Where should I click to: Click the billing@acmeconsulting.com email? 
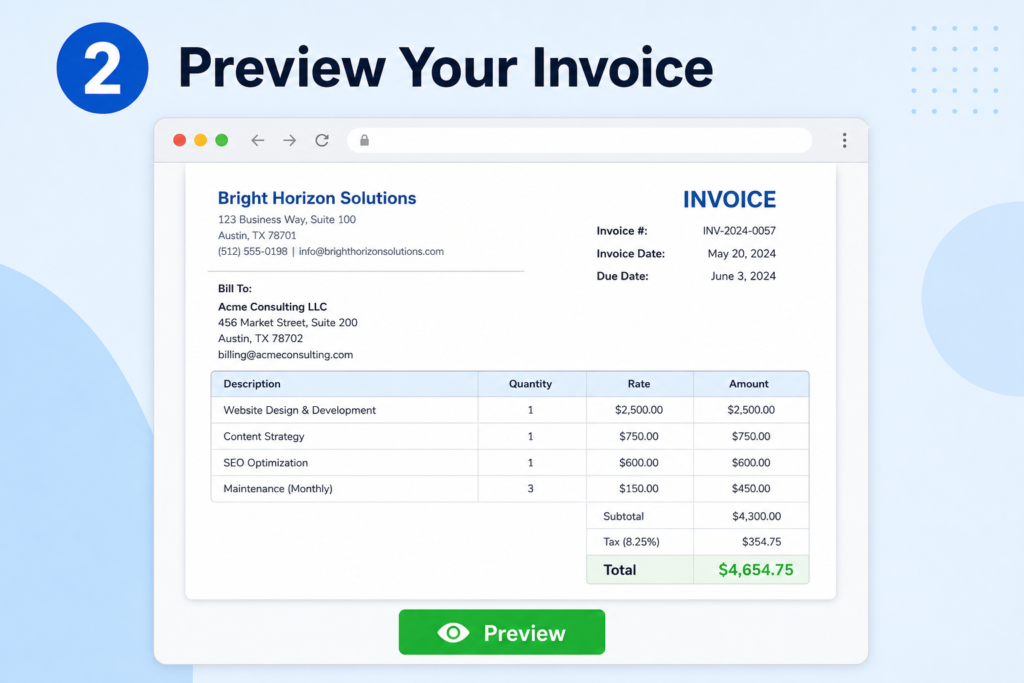pos(285,355)
